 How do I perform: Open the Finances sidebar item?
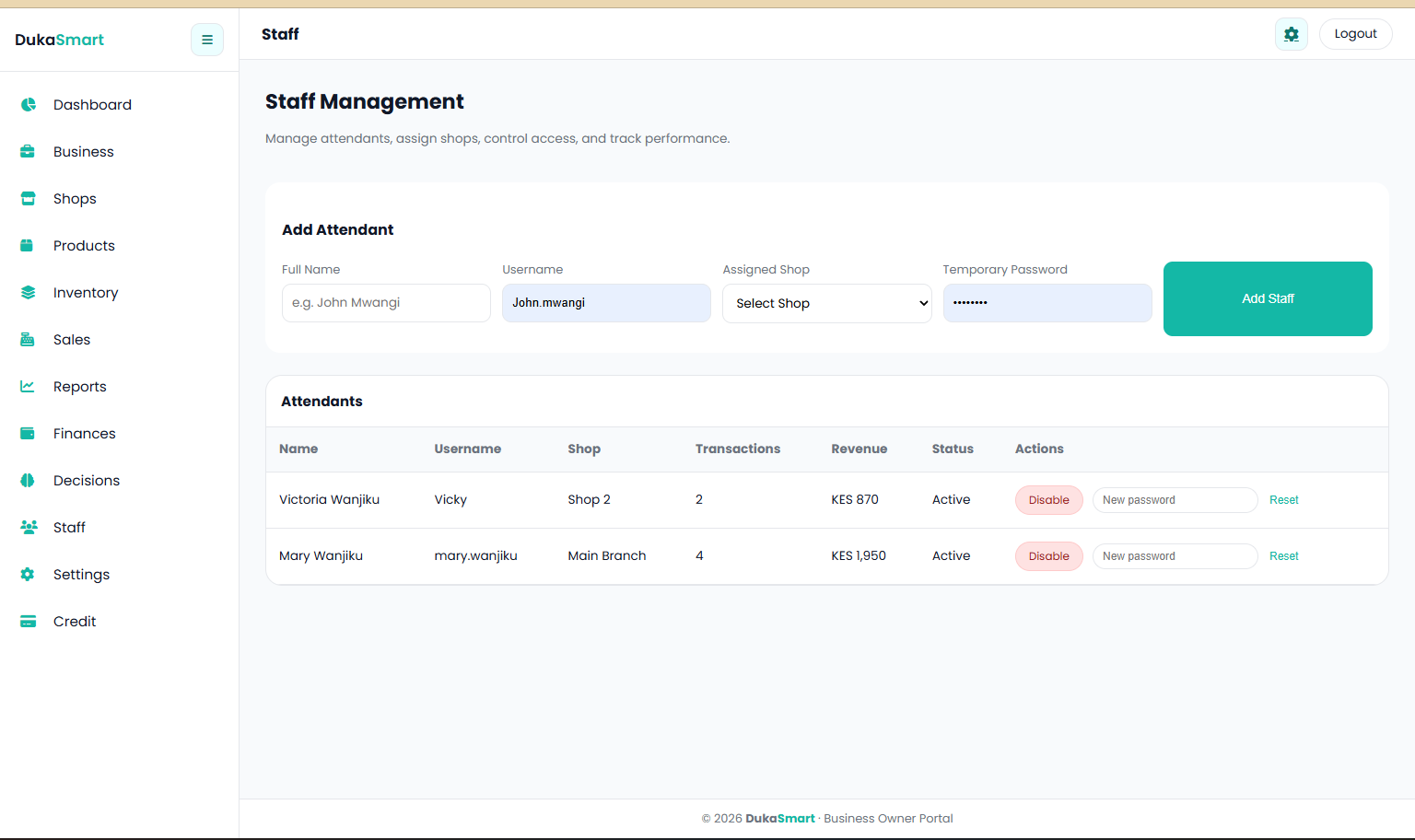pos(84,434)
